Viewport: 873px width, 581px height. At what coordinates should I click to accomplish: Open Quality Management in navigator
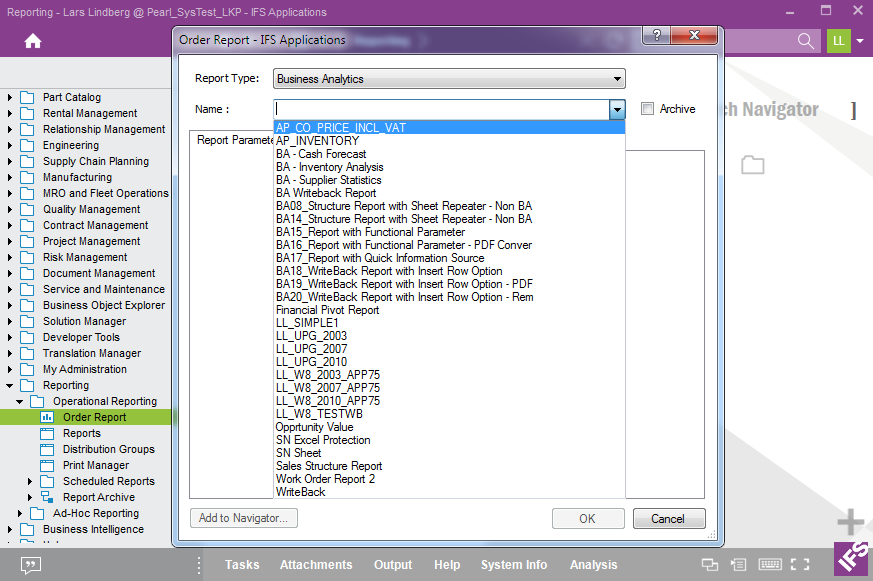point(91,209)
